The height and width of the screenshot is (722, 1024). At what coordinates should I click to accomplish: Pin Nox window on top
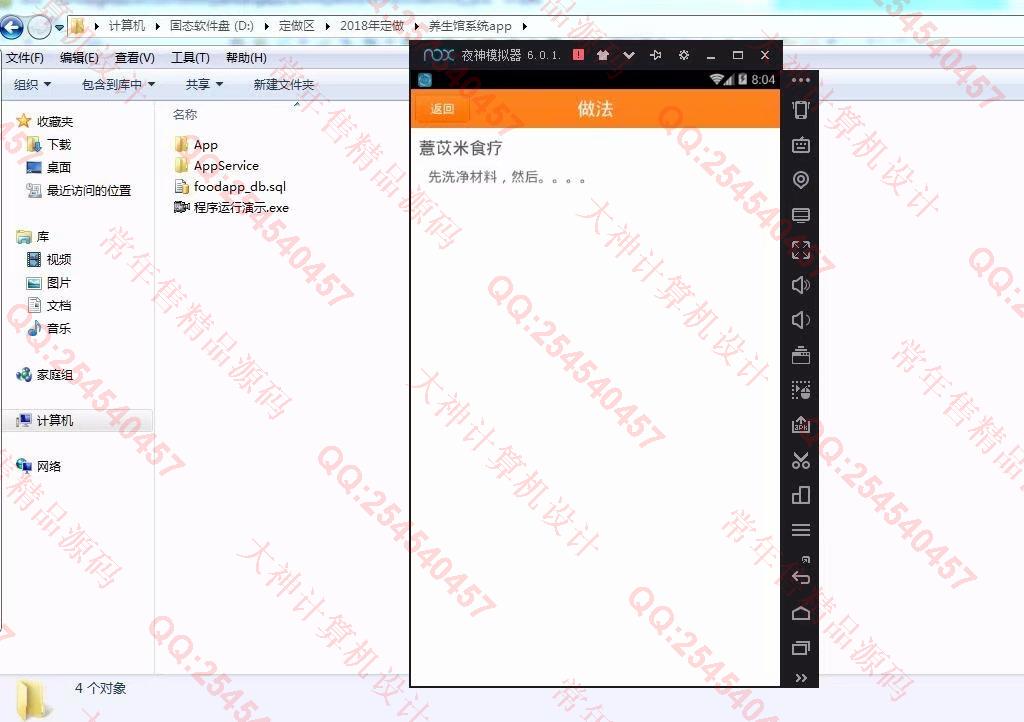click(x=656, y=55)
